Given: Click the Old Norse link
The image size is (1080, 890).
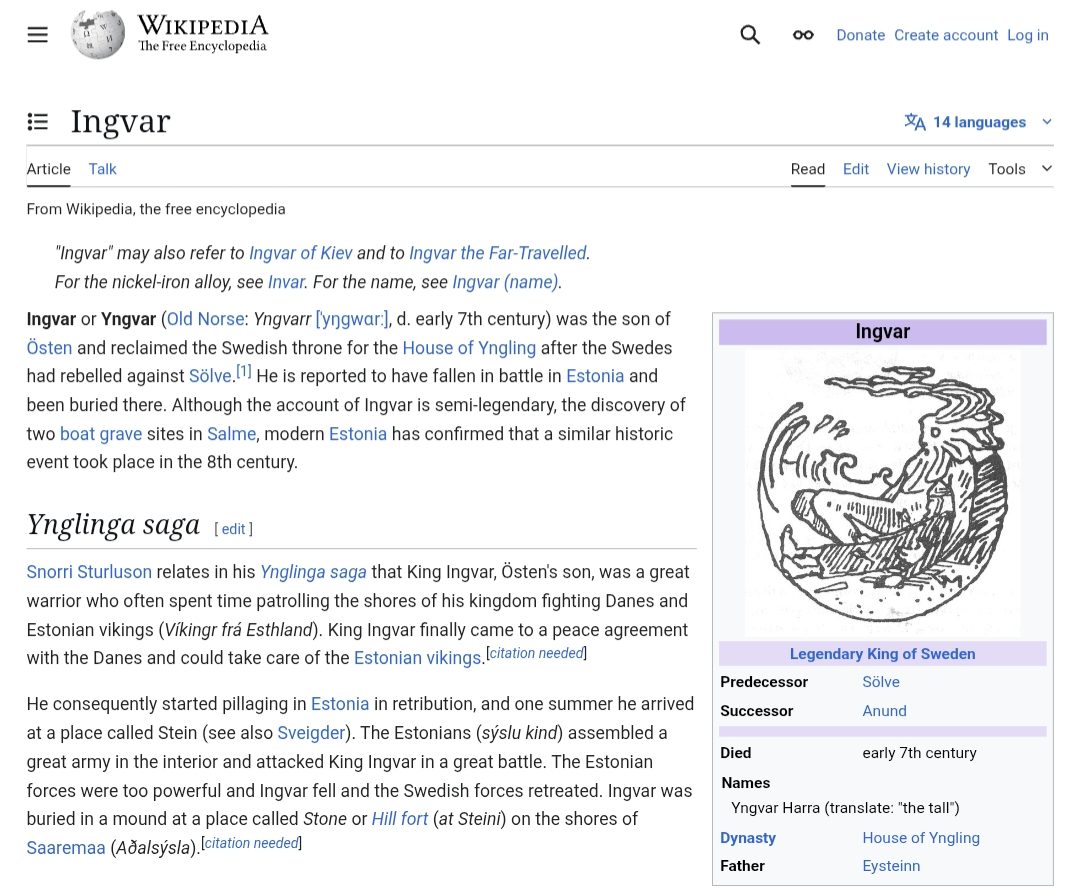Looking at the screenshot, I should [x=205, y=319].
